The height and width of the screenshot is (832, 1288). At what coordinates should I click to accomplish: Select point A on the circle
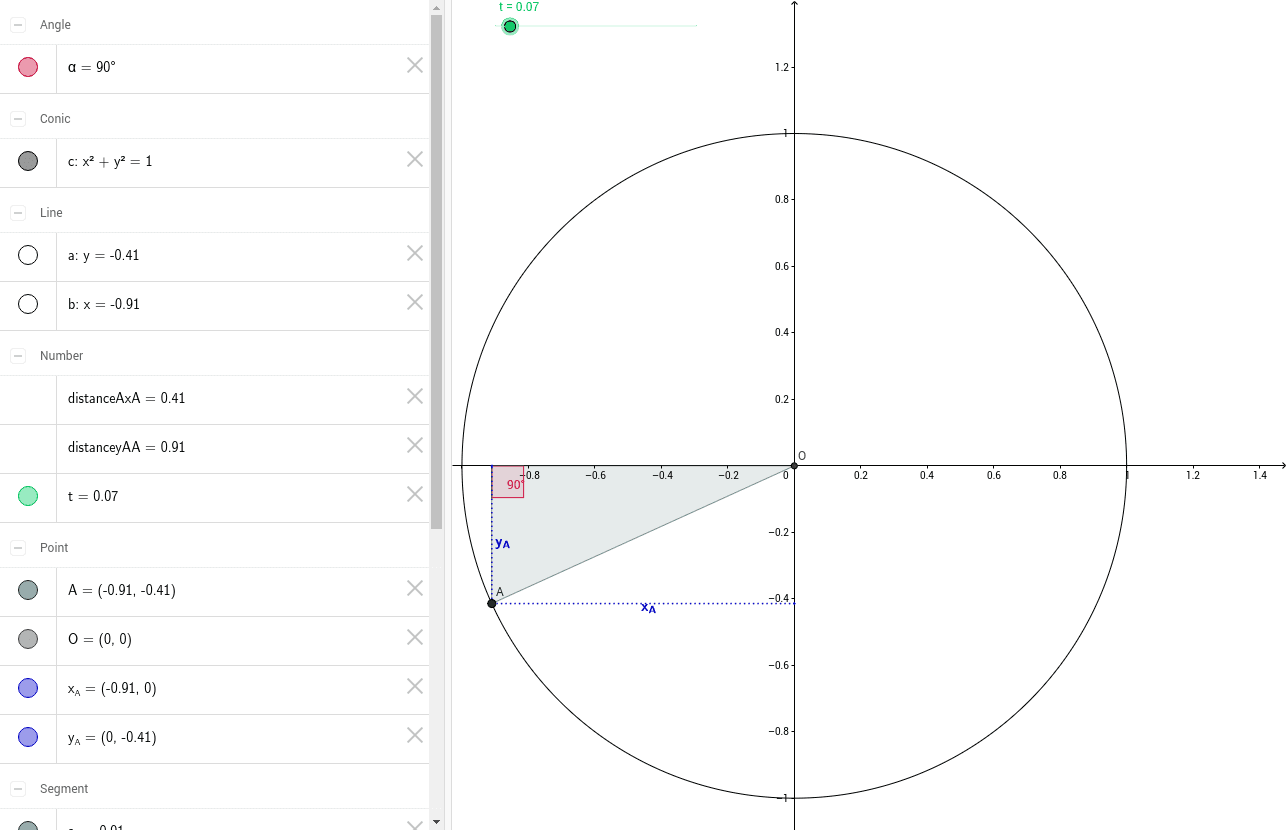click(491, 603)
